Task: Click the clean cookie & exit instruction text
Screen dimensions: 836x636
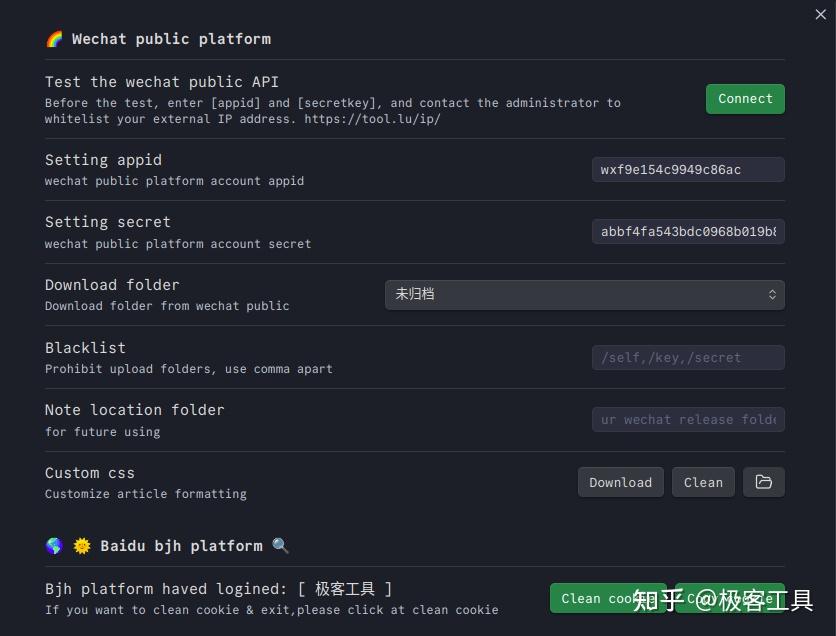Action: coord(272,610)
